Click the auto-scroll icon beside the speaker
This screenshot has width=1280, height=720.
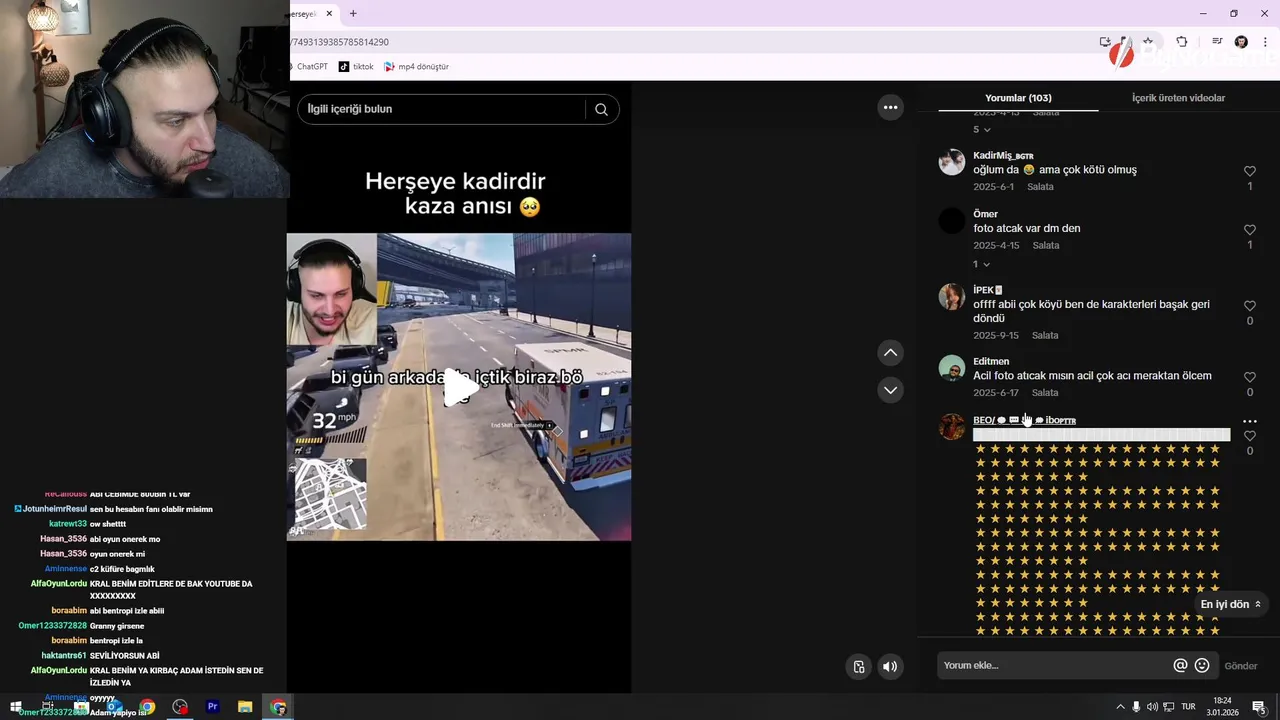tap(858, 666)
